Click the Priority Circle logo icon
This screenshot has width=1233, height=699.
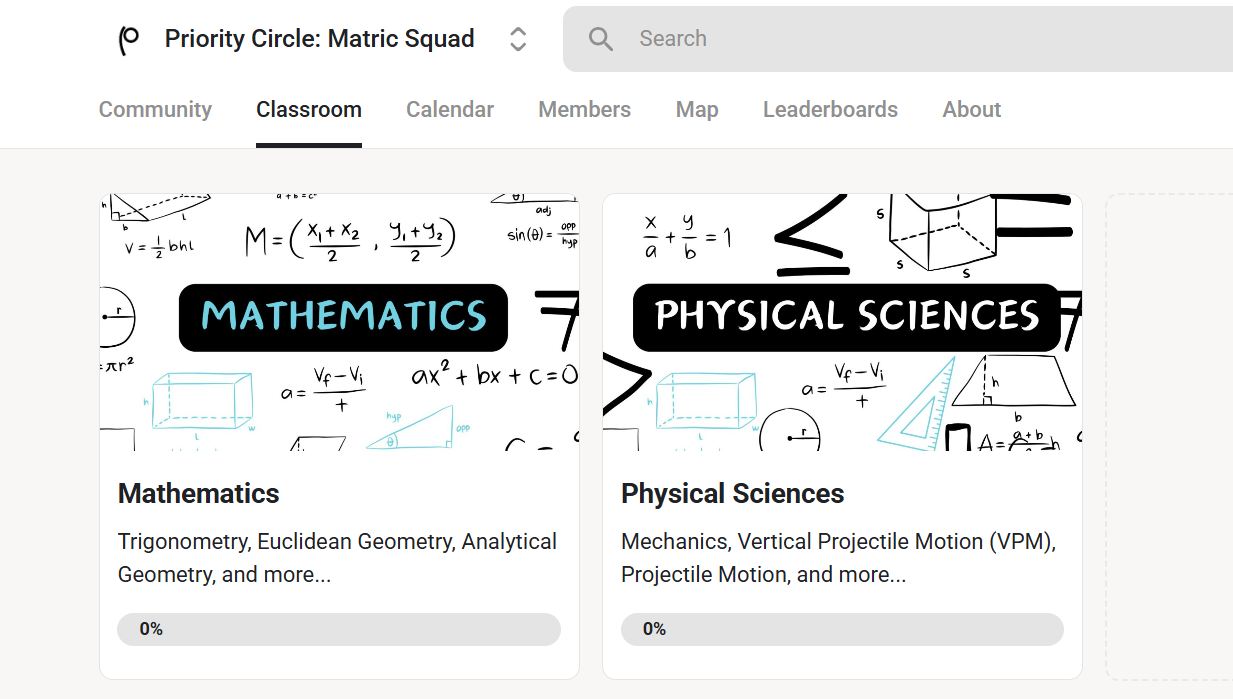tap(129, 40)
